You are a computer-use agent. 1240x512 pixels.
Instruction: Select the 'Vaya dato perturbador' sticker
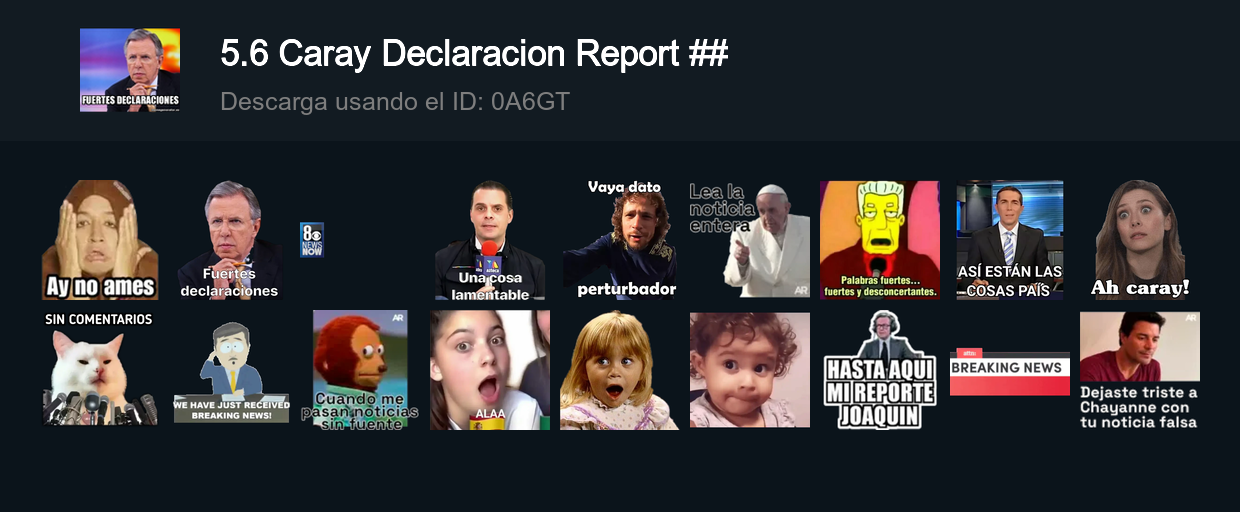[620, 240]
